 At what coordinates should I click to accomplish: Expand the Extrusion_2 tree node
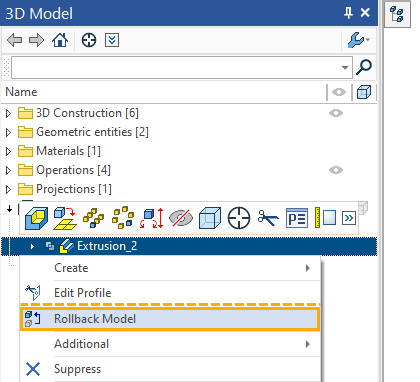pyautogui.click(x=32, y=247)
